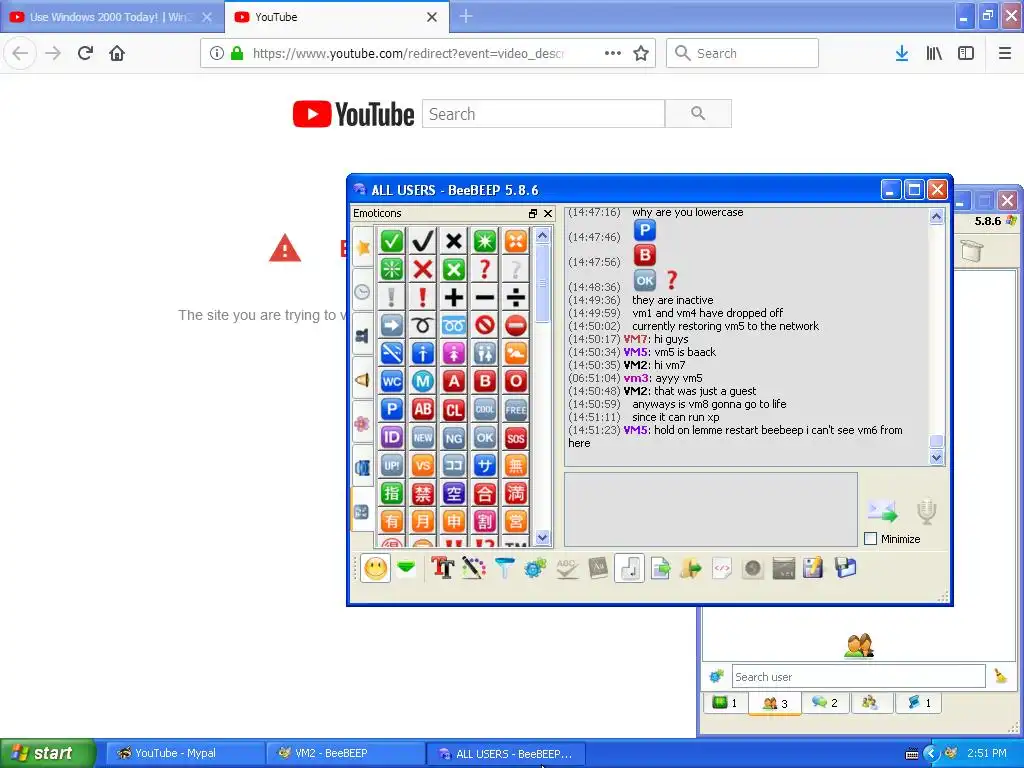
Task: Open the smiley emoticons button in BeeBEEP toolbar
Action: [x=376, y=568]
